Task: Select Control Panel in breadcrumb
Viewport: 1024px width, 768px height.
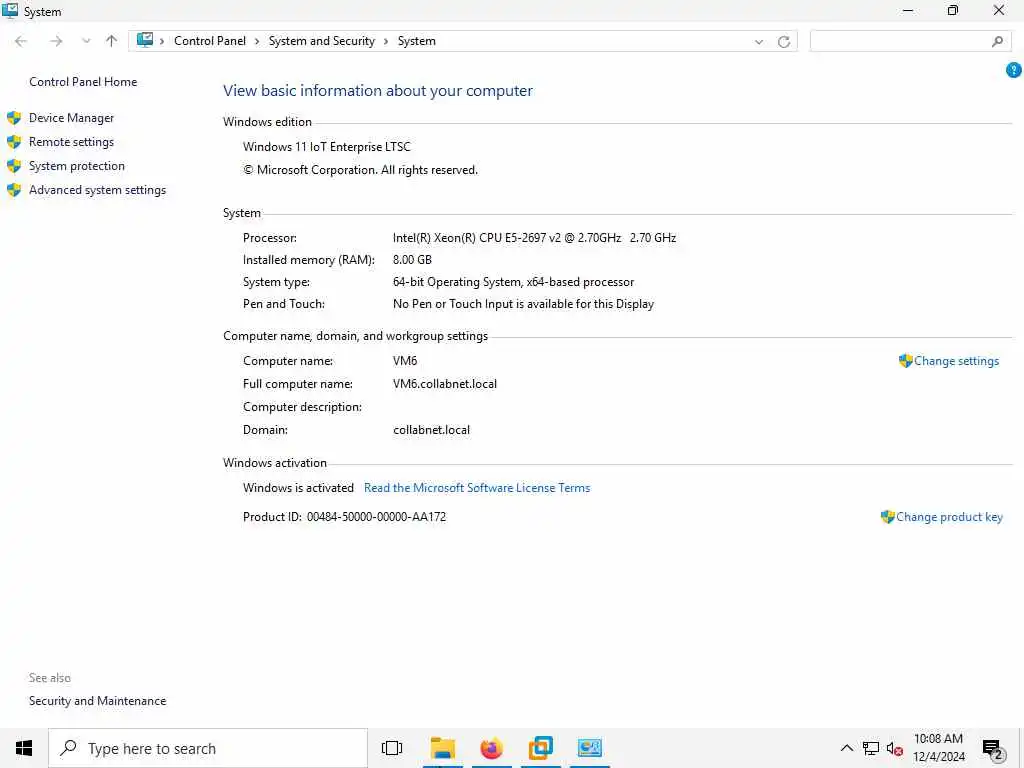Action: pos(210,41)
